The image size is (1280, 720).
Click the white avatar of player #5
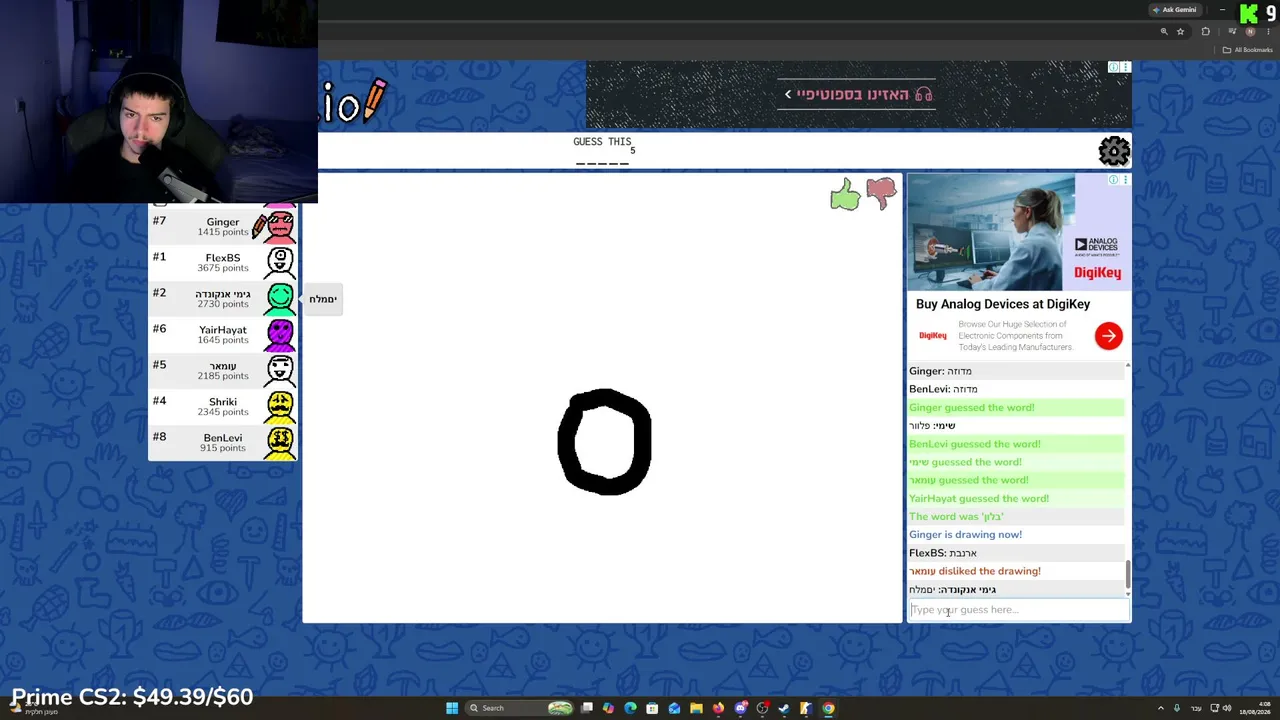tap(280, 370)
